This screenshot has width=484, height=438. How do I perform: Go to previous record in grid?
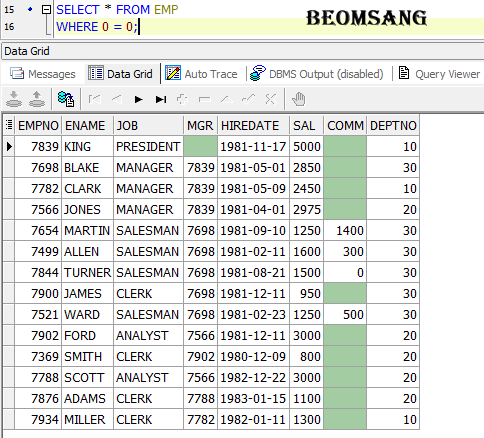(x=117, y=99)
